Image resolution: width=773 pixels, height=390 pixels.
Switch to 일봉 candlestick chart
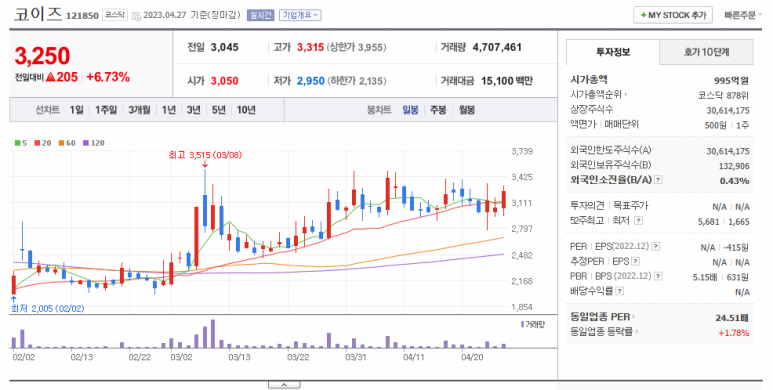(410, 110)
